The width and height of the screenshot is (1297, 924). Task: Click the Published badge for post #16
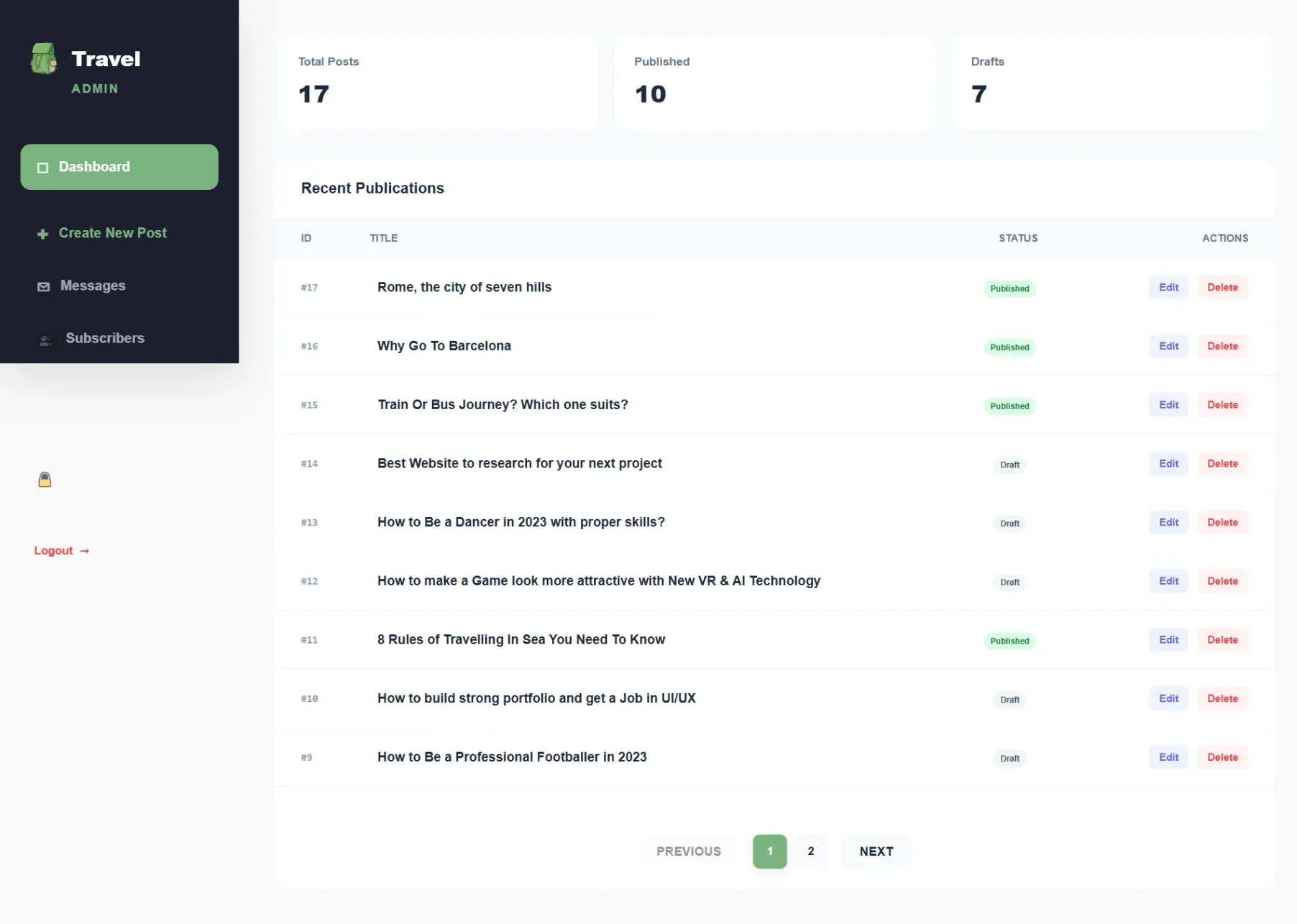click(1009, 347)
